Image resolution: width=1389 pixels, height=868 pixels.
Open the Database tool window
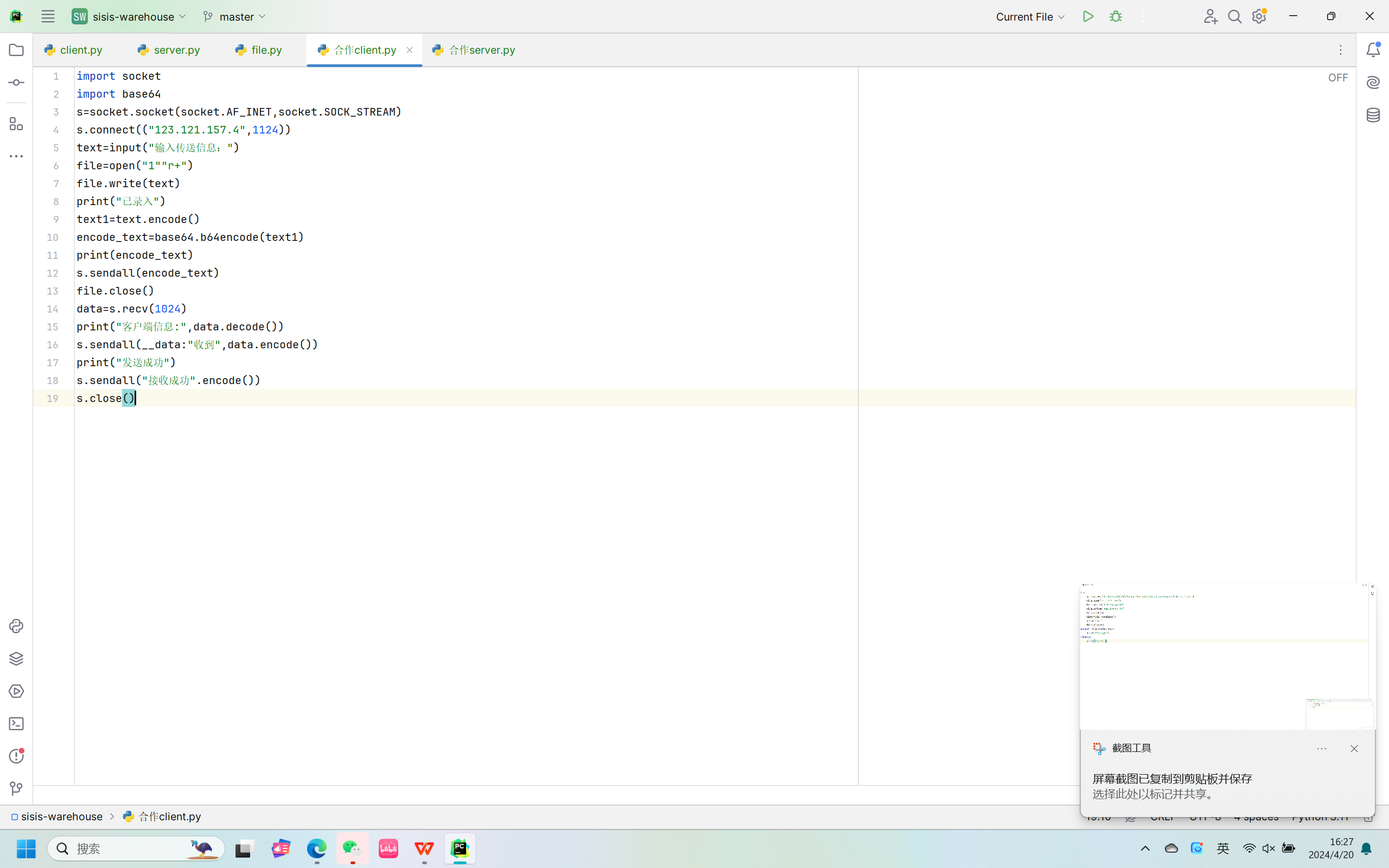click(1373, 116)
